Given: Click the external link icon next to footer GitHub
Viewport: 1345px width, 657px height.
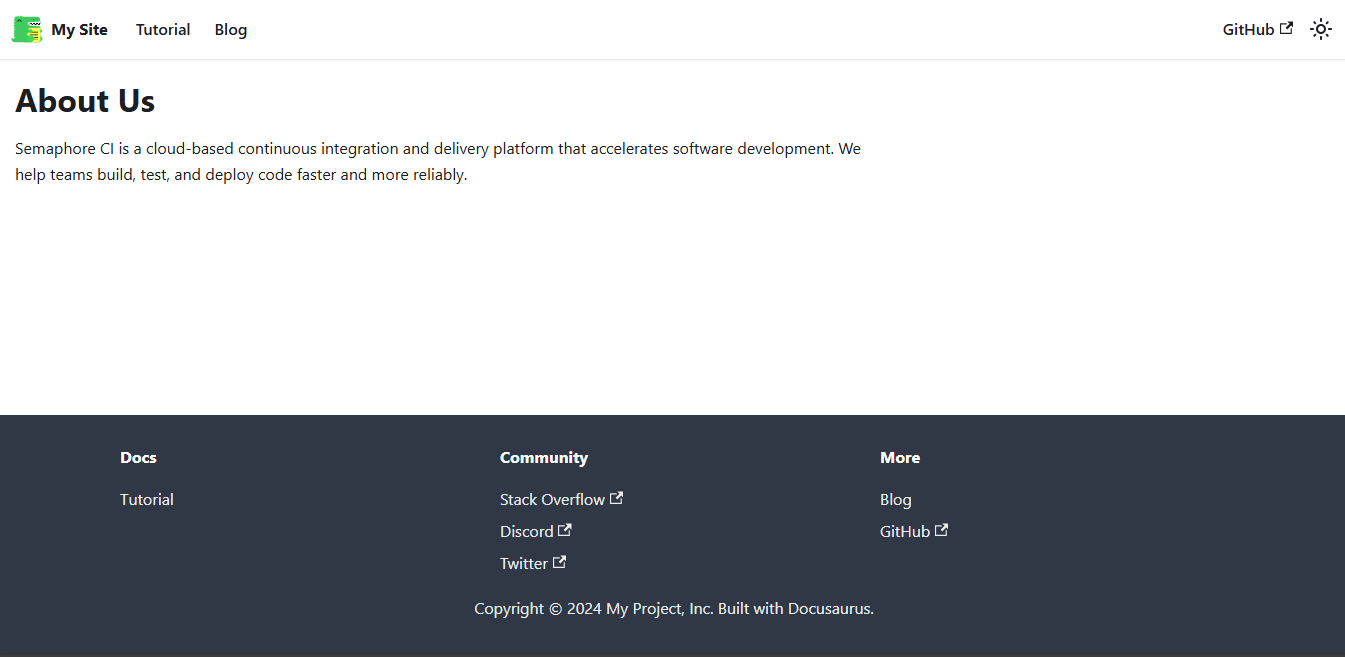Looking at the screenshot, I should pyautogui.click(x=941, y=529).
